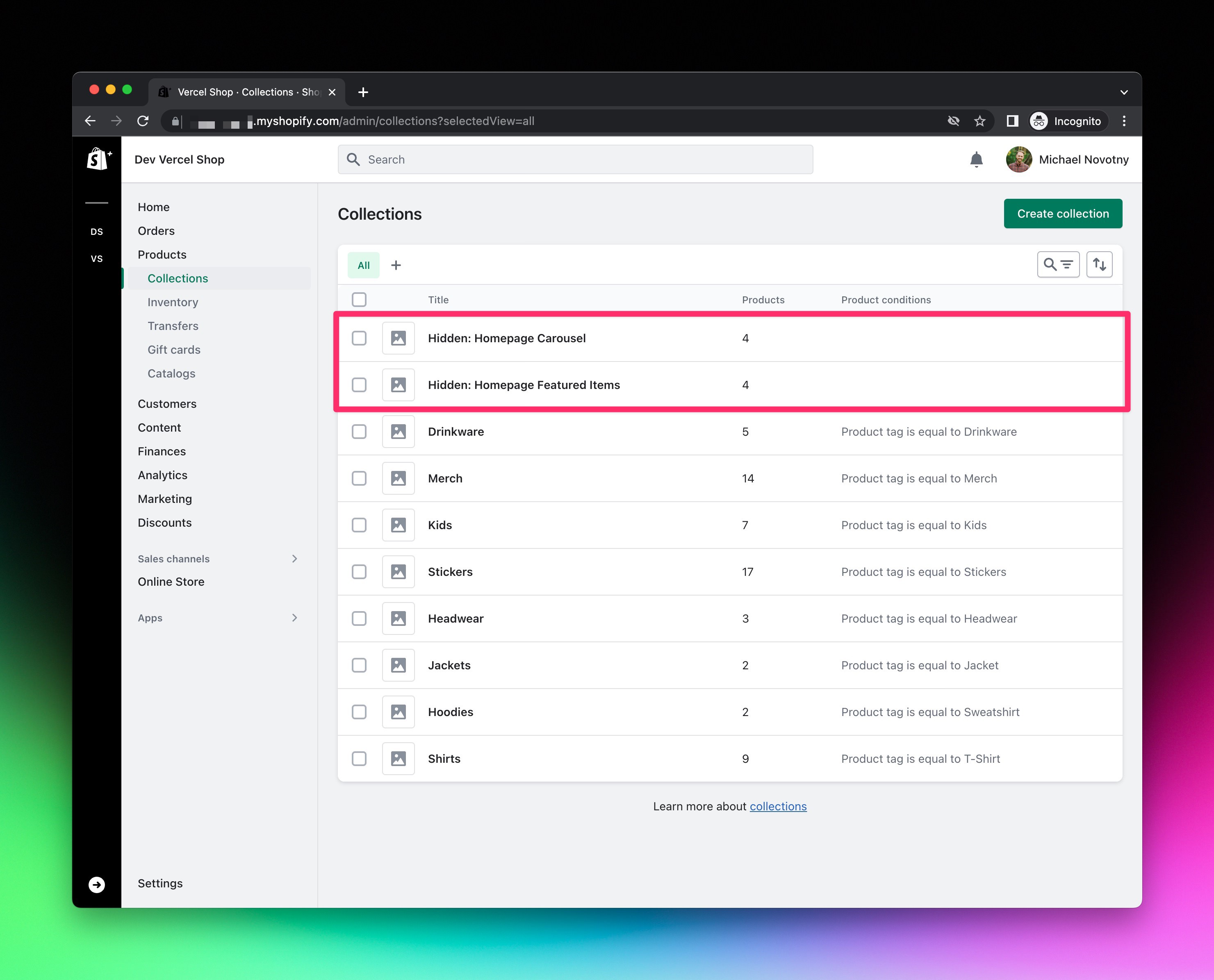This screenshot has width=1214, height=980.
Task: Toggle the select-all collections checkbox
Action: pyautogui.click(x=359, y=300)
